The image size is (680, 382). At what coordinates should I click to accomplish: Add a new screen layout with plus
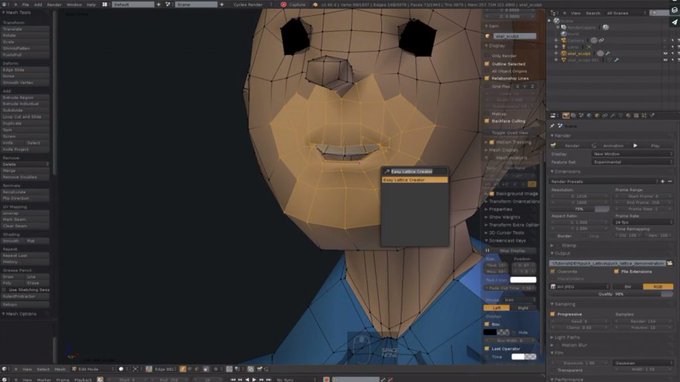click(158, 4)
